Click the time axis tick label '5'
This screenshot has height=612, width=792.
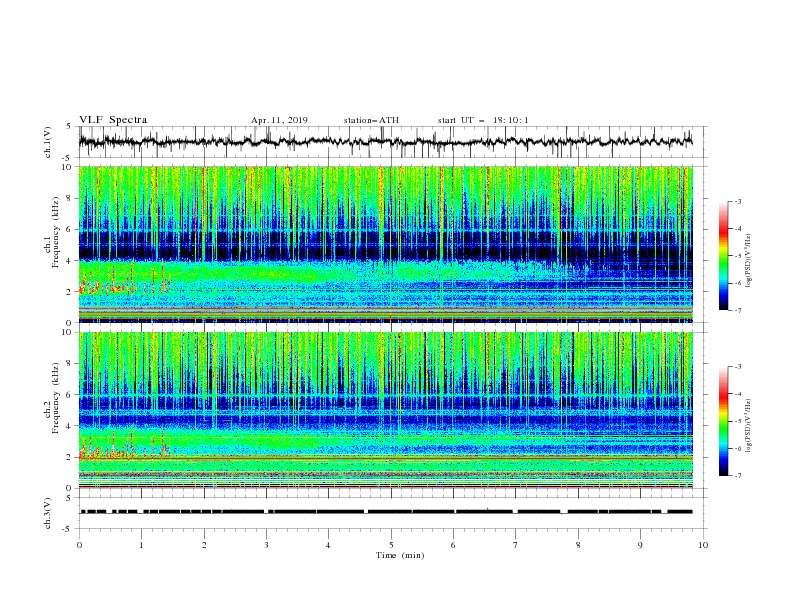point(391,545)
